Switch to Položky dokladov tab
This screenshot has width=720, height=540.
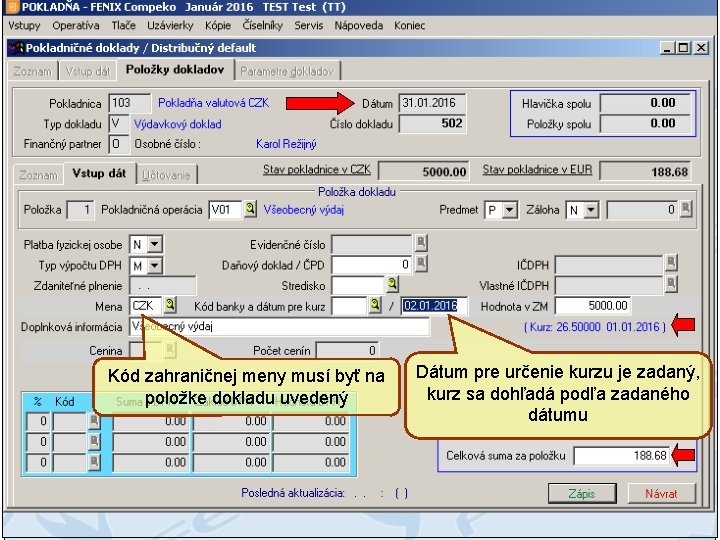click(x=175, y=69)
